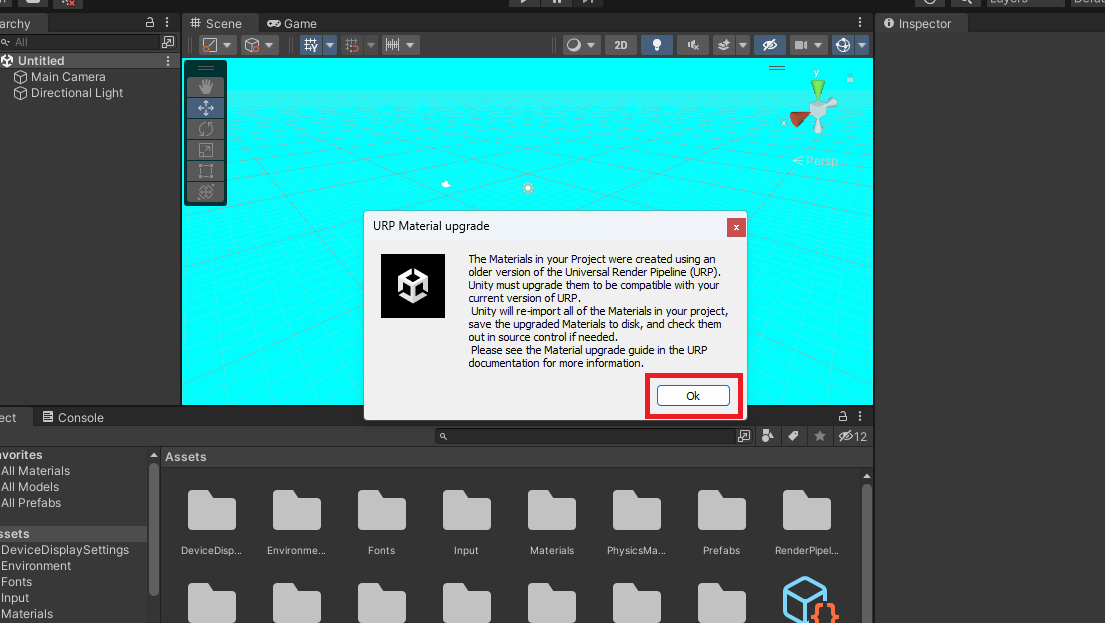The height and width of the screenshot is (623, 1105).
Task: Switch to the Game tab
Action: coord(292,23)
